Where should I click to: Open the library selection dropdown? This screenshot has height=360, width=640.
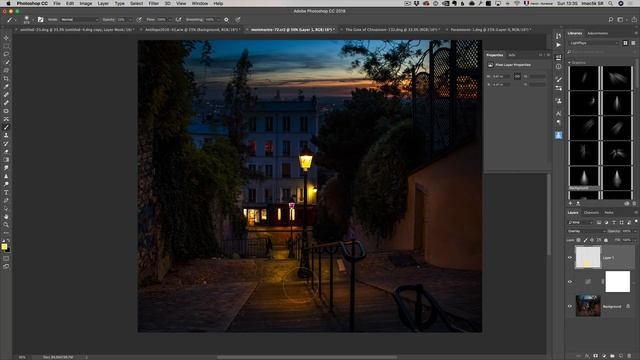pos(594,43)
